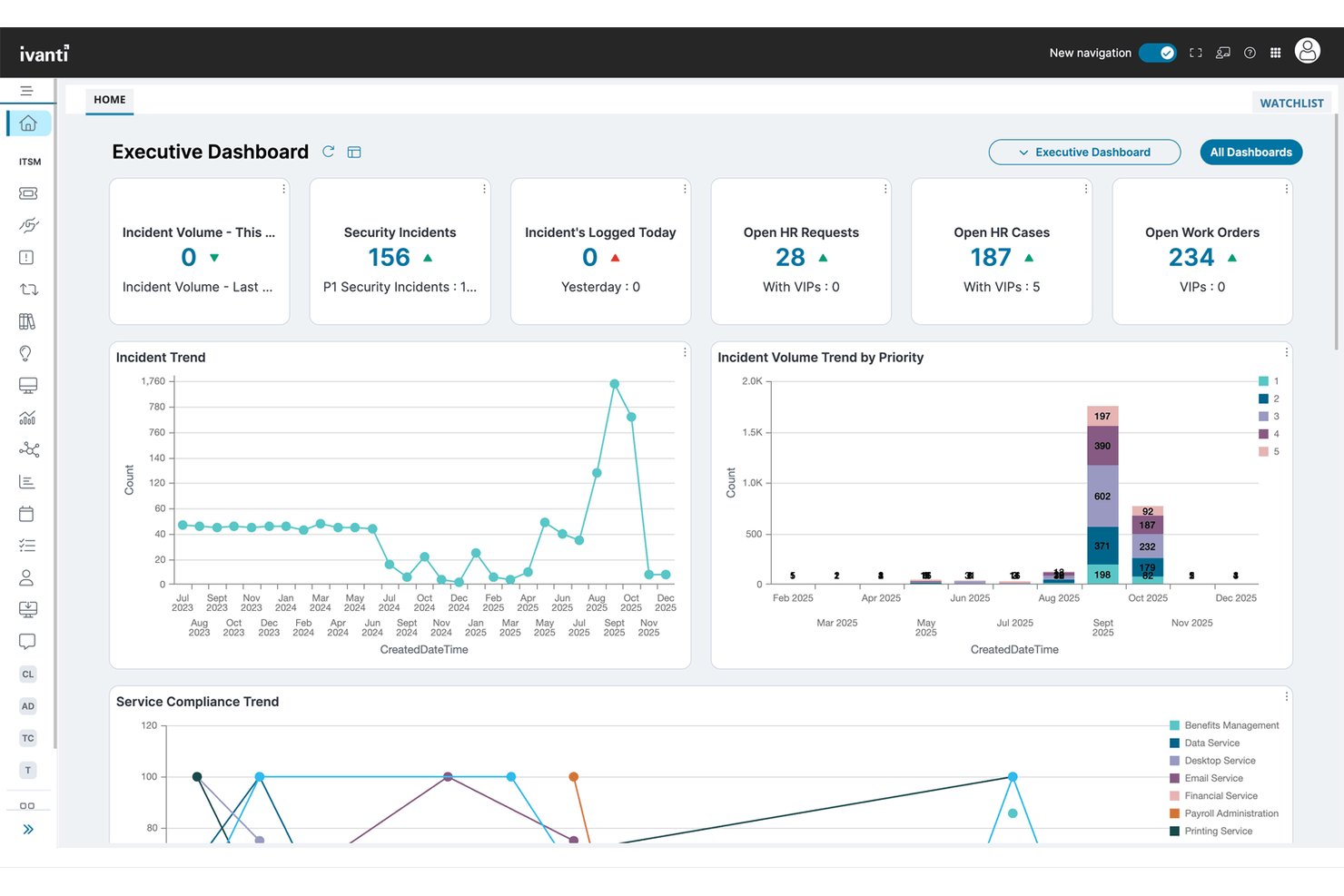The image size is (1344, 896).
Task: Open the exclamation-mark square icon in the sidebar
Action: pyautogui.click(x=26, y=258)
